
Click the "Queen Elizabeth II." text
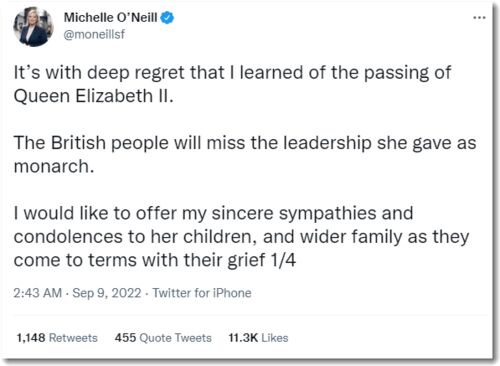click(x=93, y=96)
